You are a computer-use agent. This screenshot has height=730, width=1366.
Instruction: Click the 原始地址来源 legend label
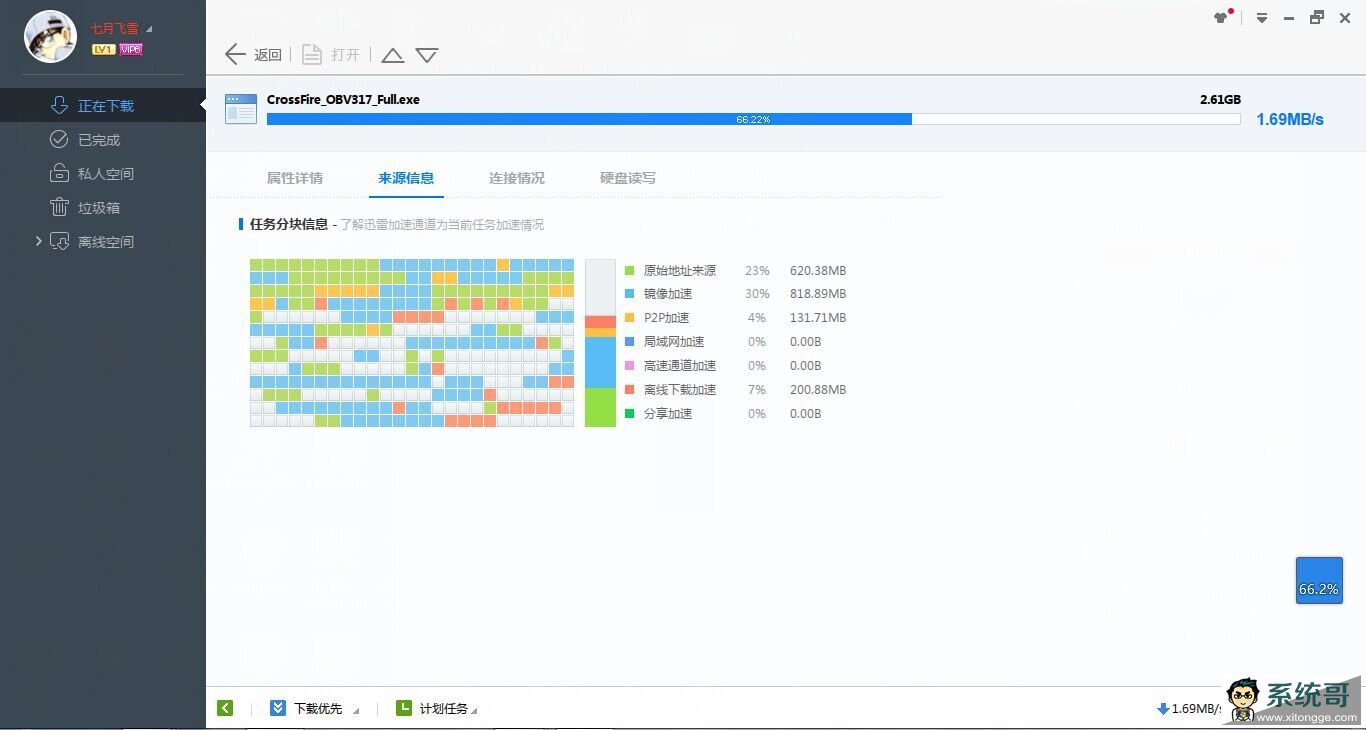click(680, 271)
